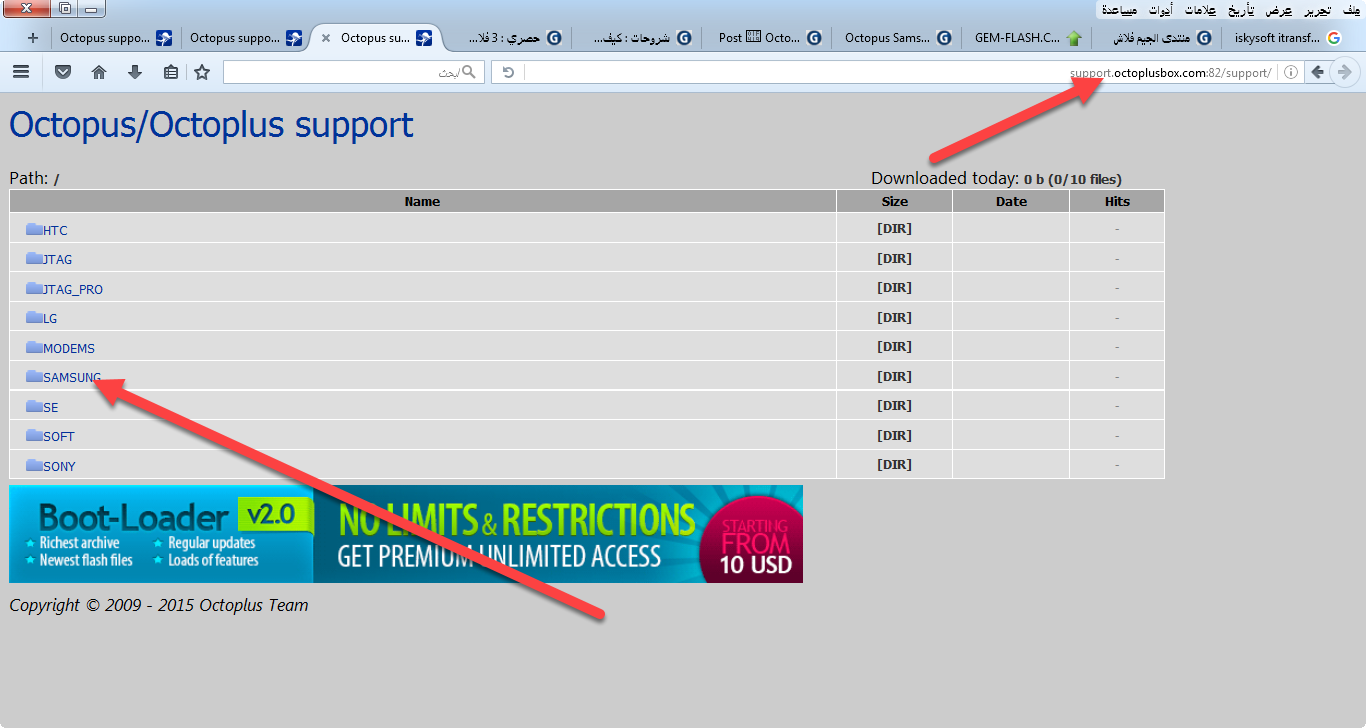The width and height of the screenshot is (1366, 728).
Task: Click the Name column header
Action: tap(423, 201)
